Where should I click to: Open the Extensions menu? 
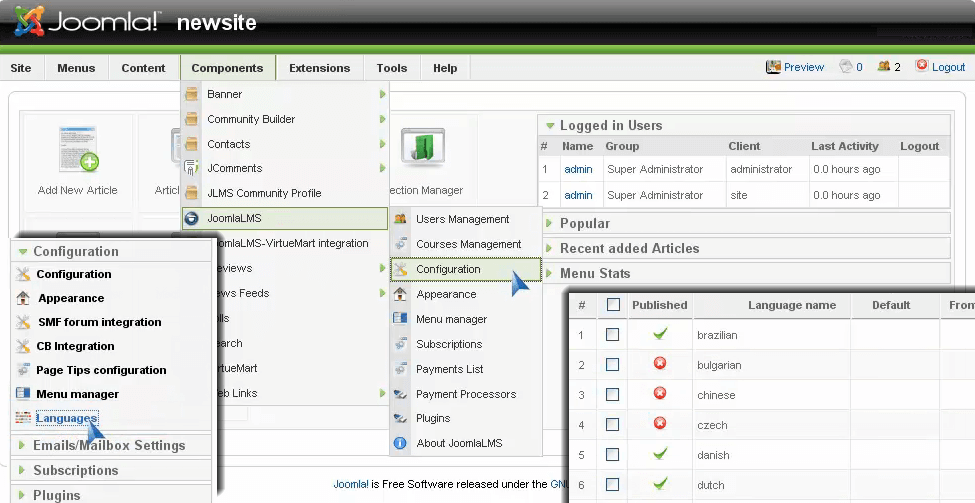coord(320,68)
